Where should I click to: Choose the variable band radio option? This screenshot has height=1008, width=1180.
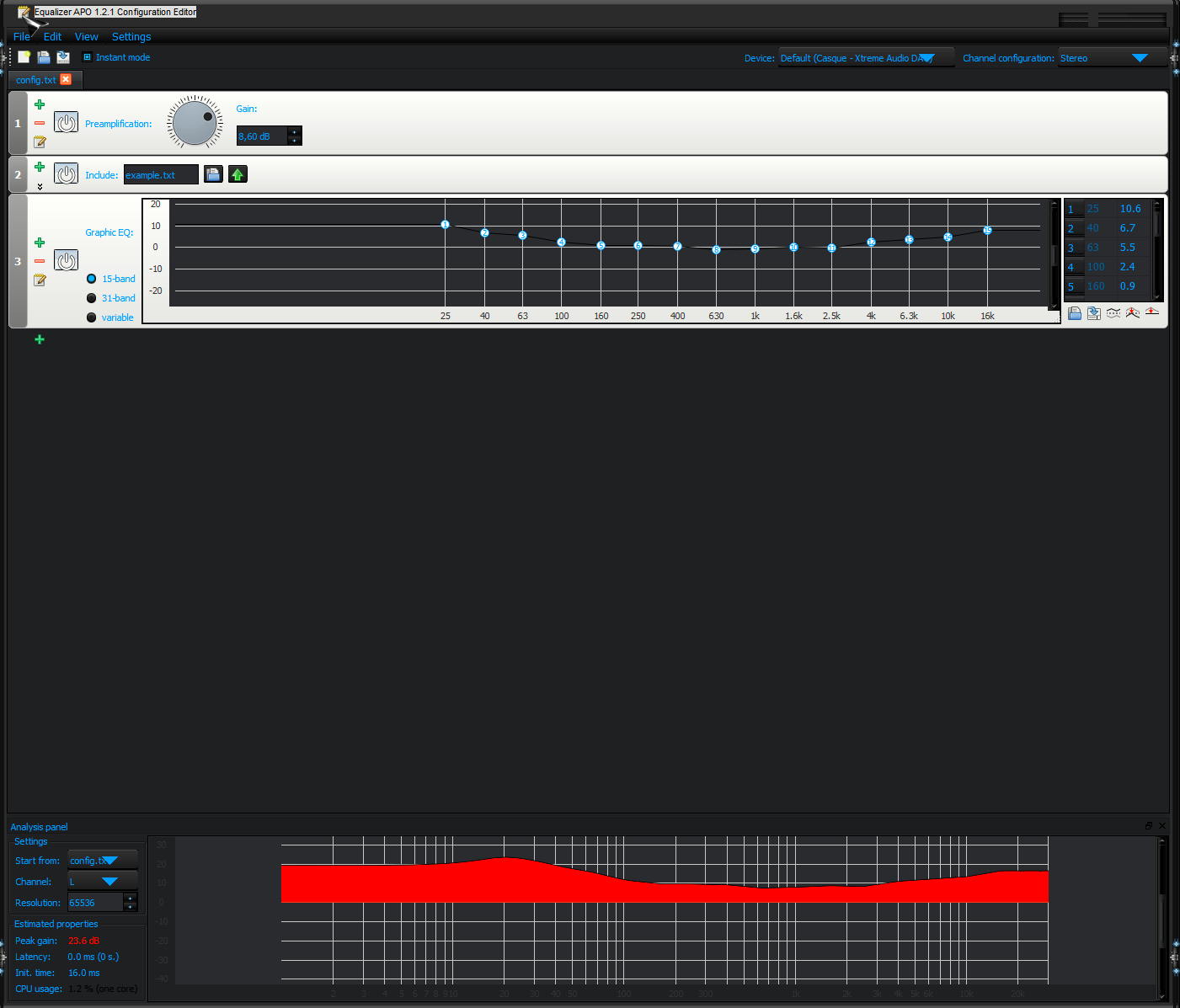pyautogui.click(x=92, y=317)
